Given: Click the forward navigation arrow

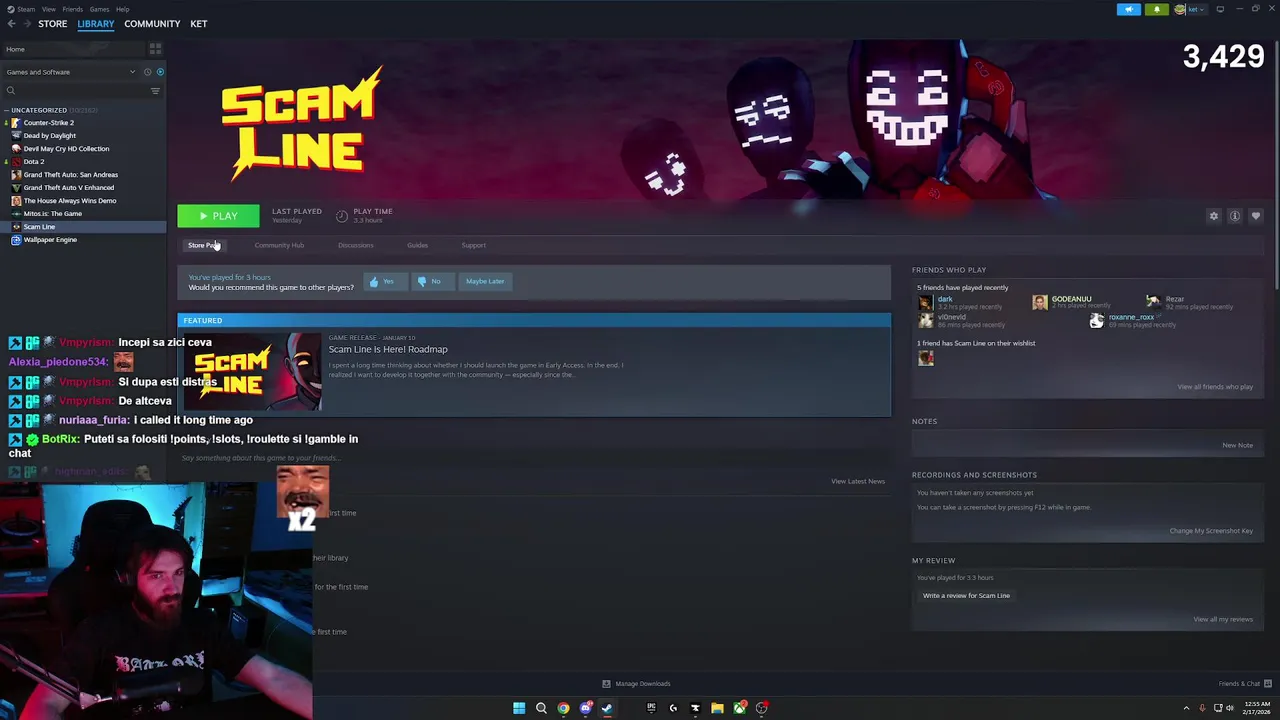Looking at the screenshot, I should point(26,24).
